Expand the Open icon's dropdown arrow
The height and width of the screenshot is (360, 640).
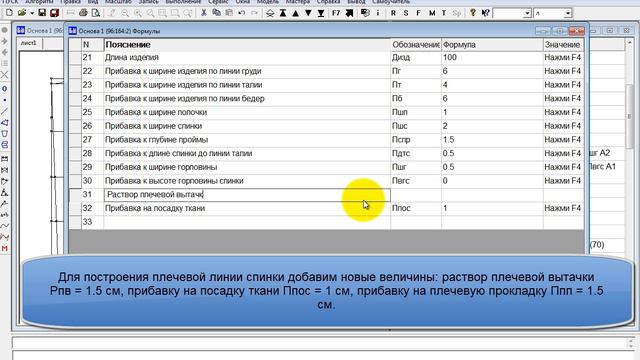[x=32, y=13]
